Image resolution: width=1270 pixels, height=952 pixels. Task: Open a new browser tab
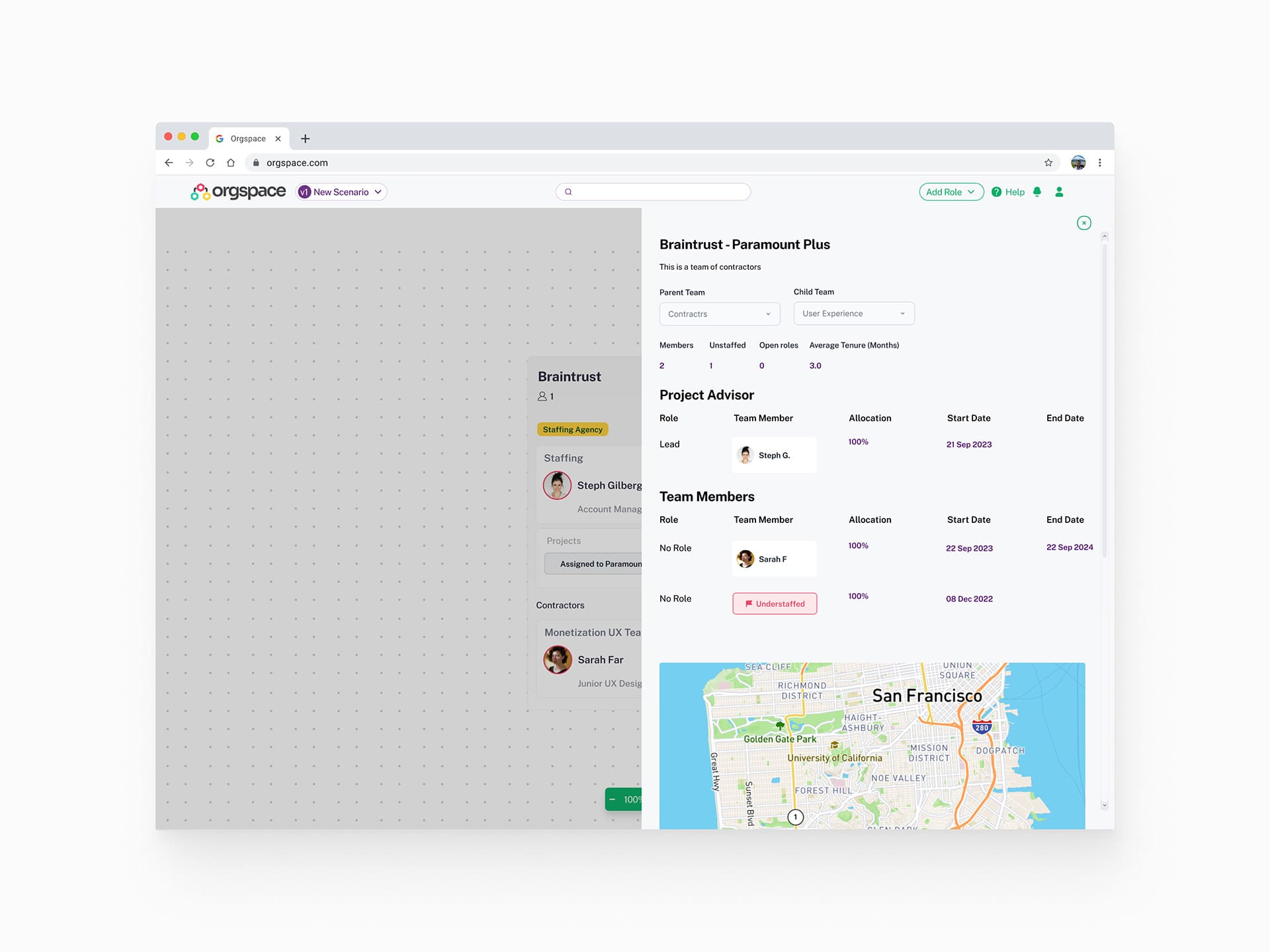coord(305,139)
